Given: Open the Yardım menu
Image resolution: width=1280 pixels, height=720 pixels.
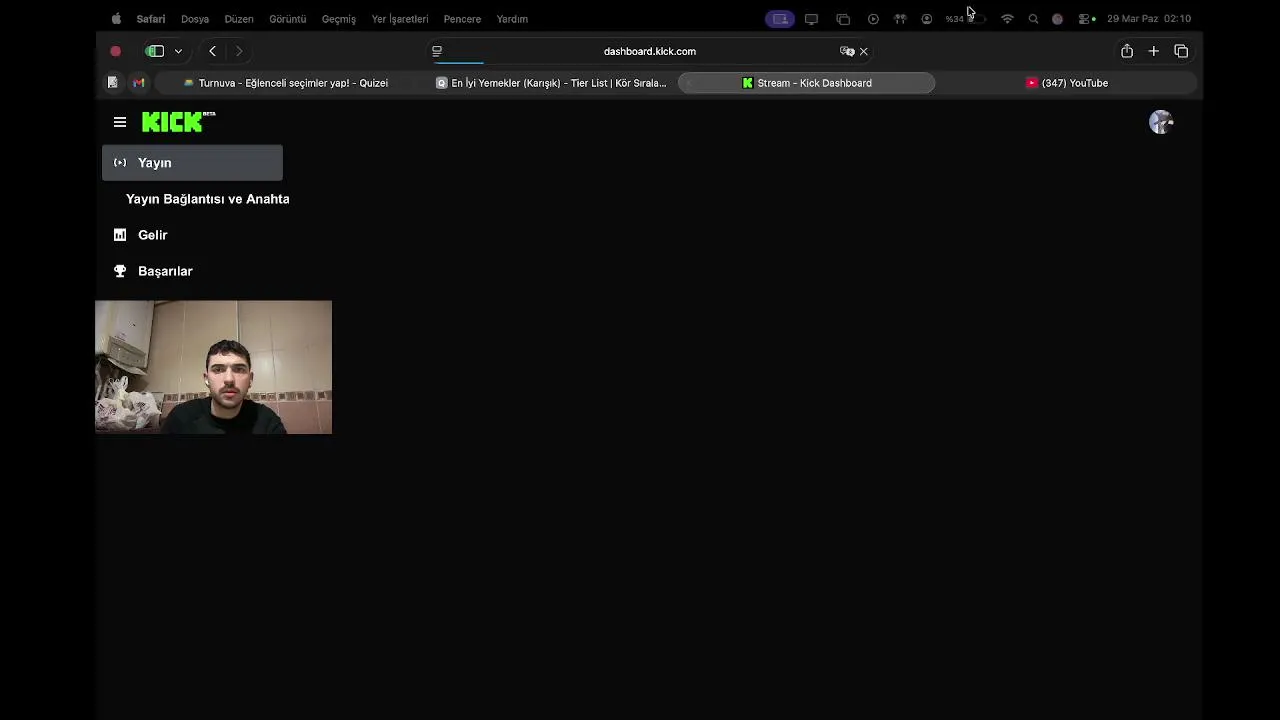Looking at the screenshot, I should pos(512,19).
